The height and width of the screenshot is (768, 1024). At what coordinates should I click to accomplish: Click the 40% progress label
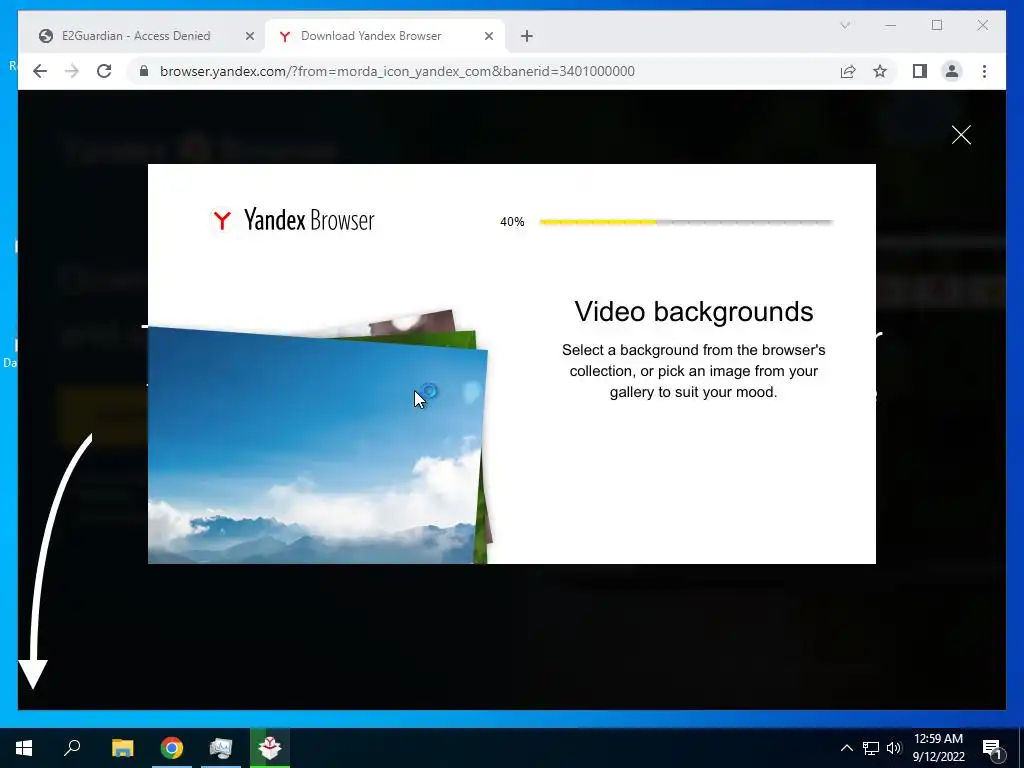click(x=512, y=222)
